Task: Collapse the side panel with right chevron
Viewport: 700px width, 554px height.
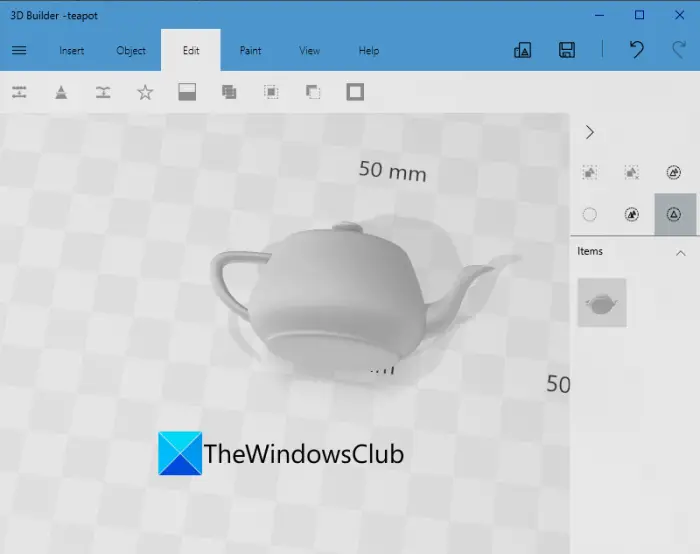Action: click(x=590, y=132)
